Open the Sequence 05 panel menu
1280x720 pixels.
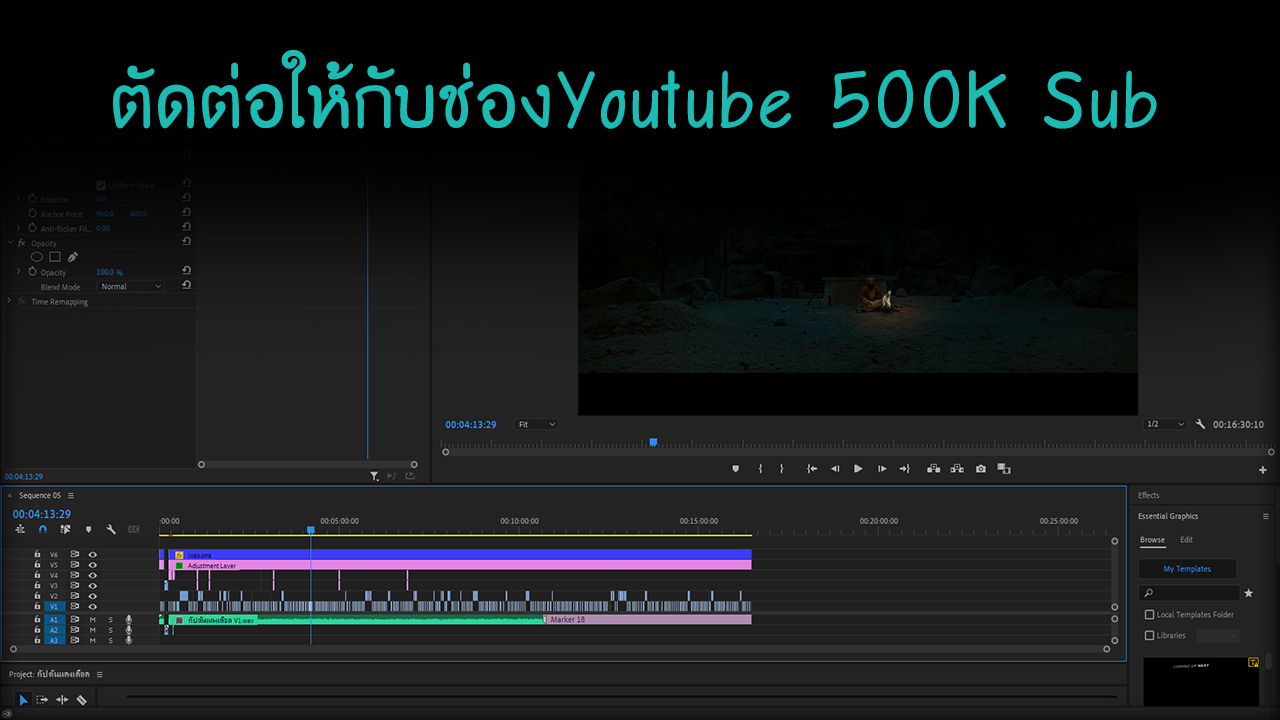(x=71, y=496)
